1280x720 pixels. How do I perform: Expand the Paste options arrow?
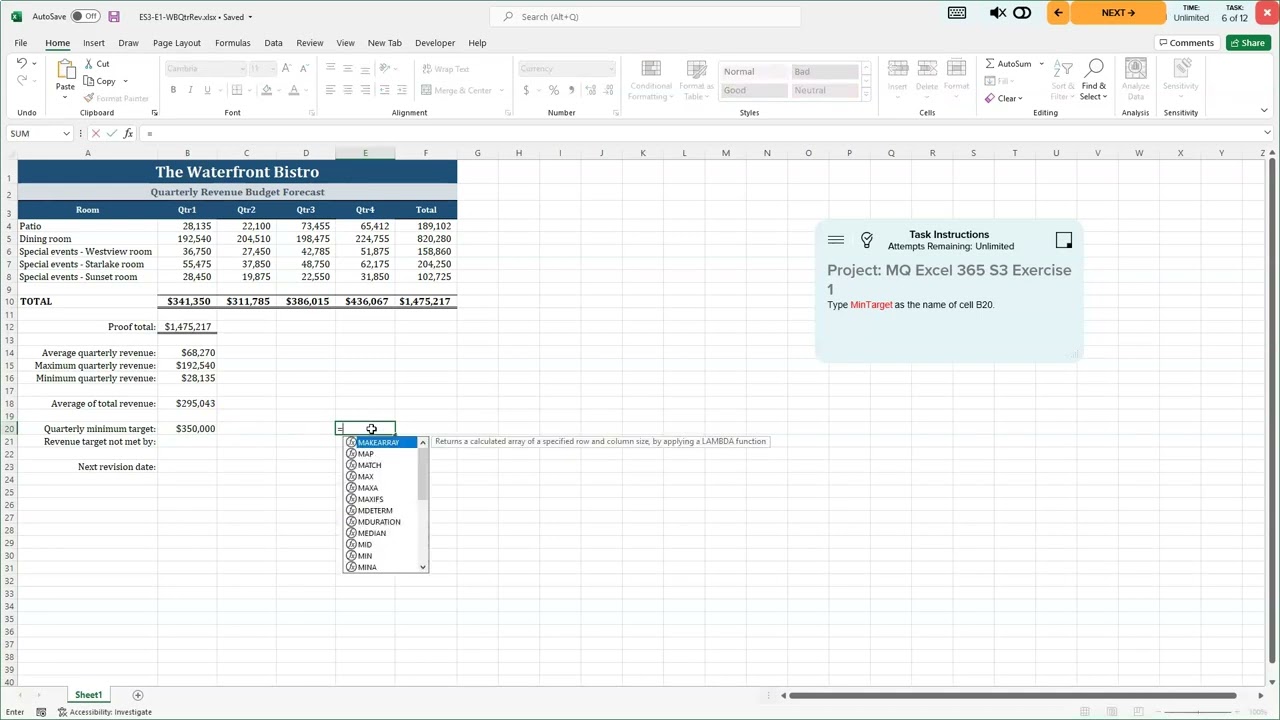tap(65, 98)
